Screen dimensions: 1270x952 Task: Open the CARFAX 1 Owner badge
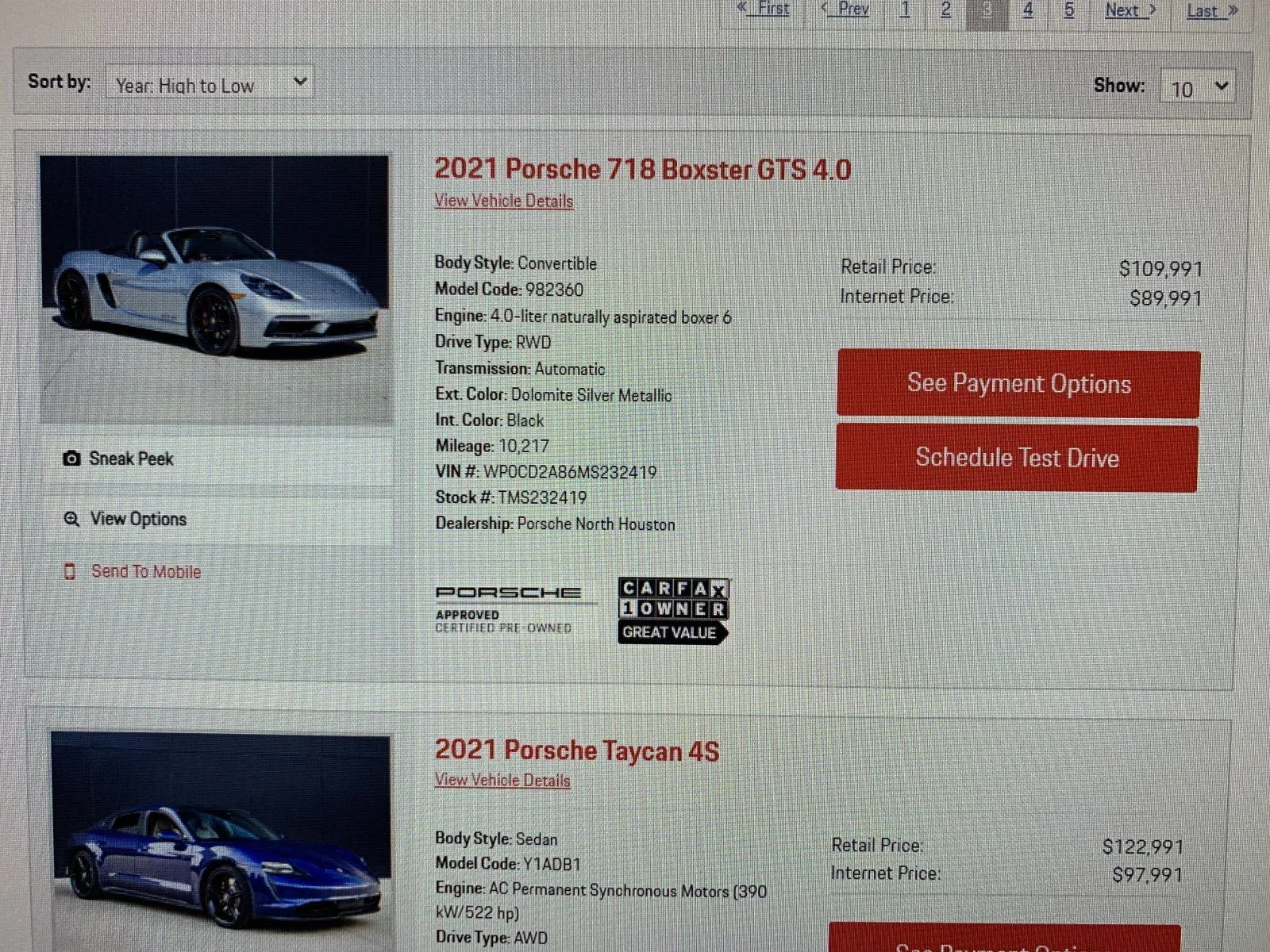coord(673,610)
